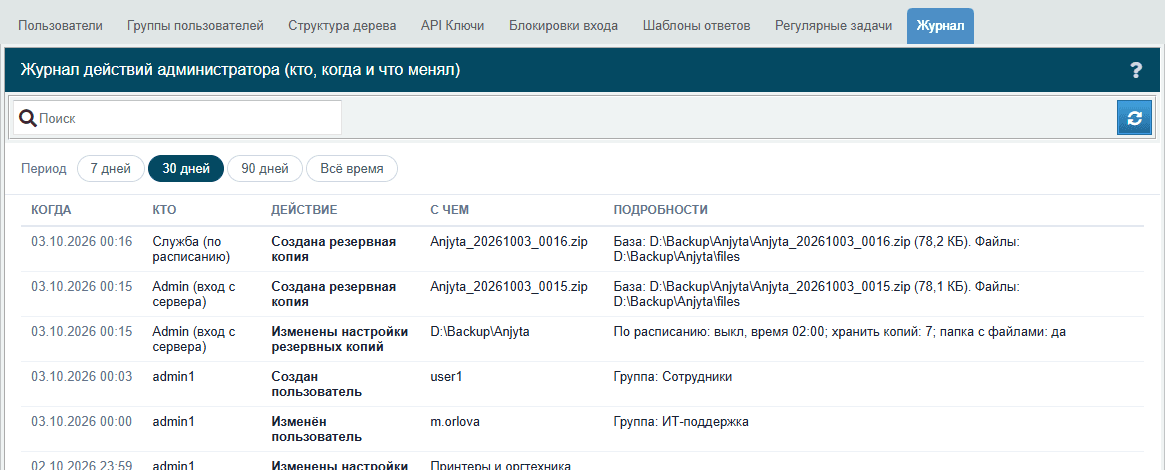
Task: Set period to 7 дней
Action: point(111,169)
